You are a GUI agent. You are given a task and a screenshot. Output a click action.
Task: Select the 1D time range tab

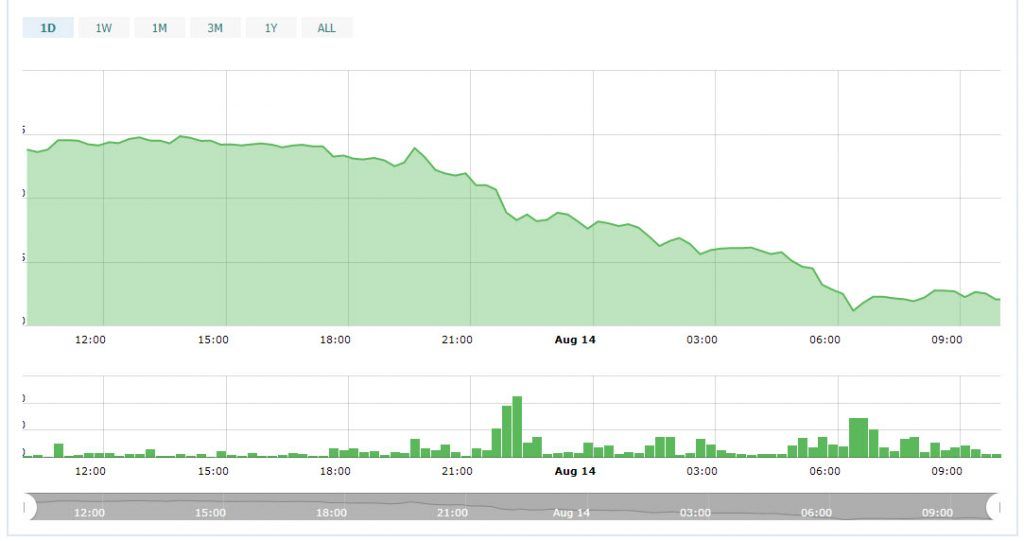coord(48,28)
